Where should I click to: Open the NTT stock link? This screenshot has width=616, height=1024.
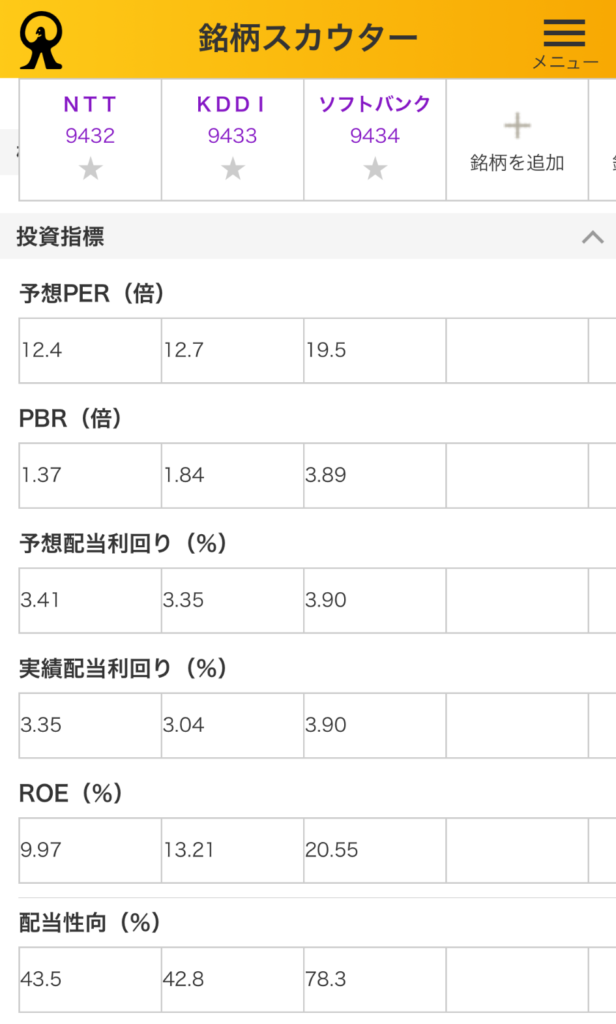[90, 105]
